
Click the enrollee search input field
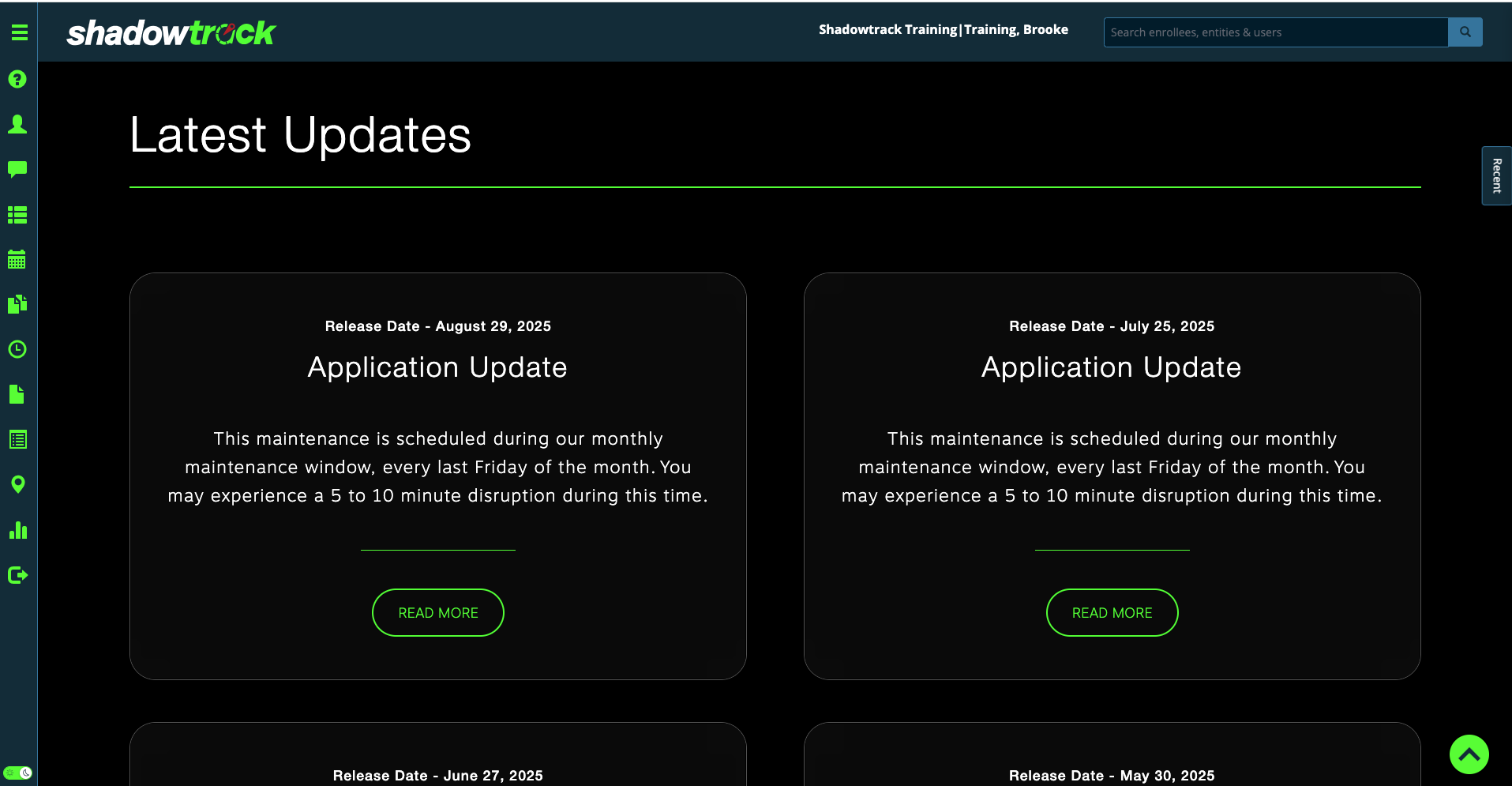(1275, 32)
